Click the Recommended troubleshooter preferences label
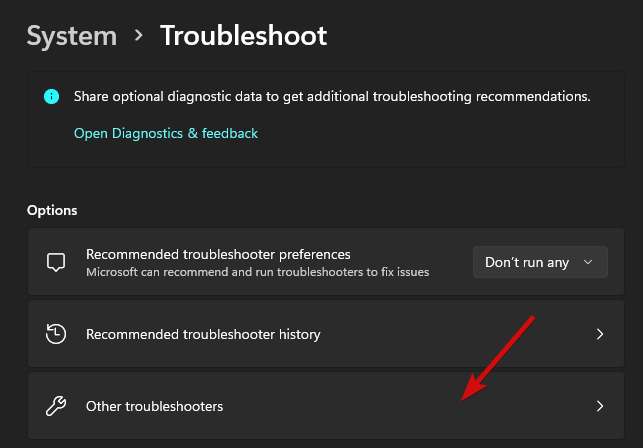 tap(218, 254)
